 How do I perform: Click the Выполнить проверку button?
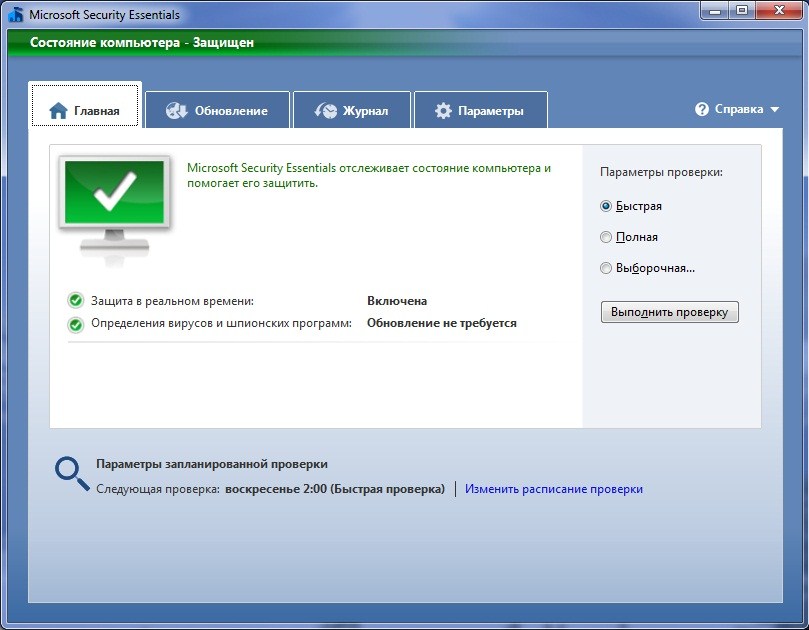(x=670, y=312)
